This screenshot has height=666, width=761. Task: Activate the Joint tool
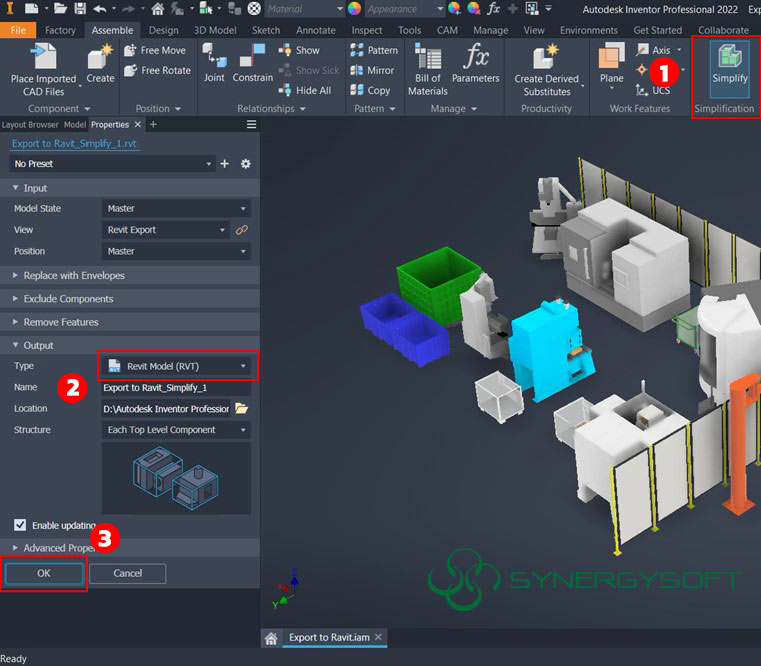[x=214, y=63]
